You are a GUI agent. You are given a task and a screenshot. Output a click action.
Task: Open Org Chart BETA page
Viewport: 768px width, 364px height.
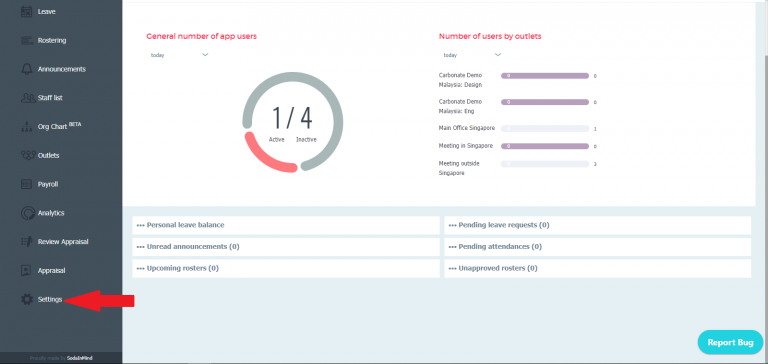pos(59,126)
